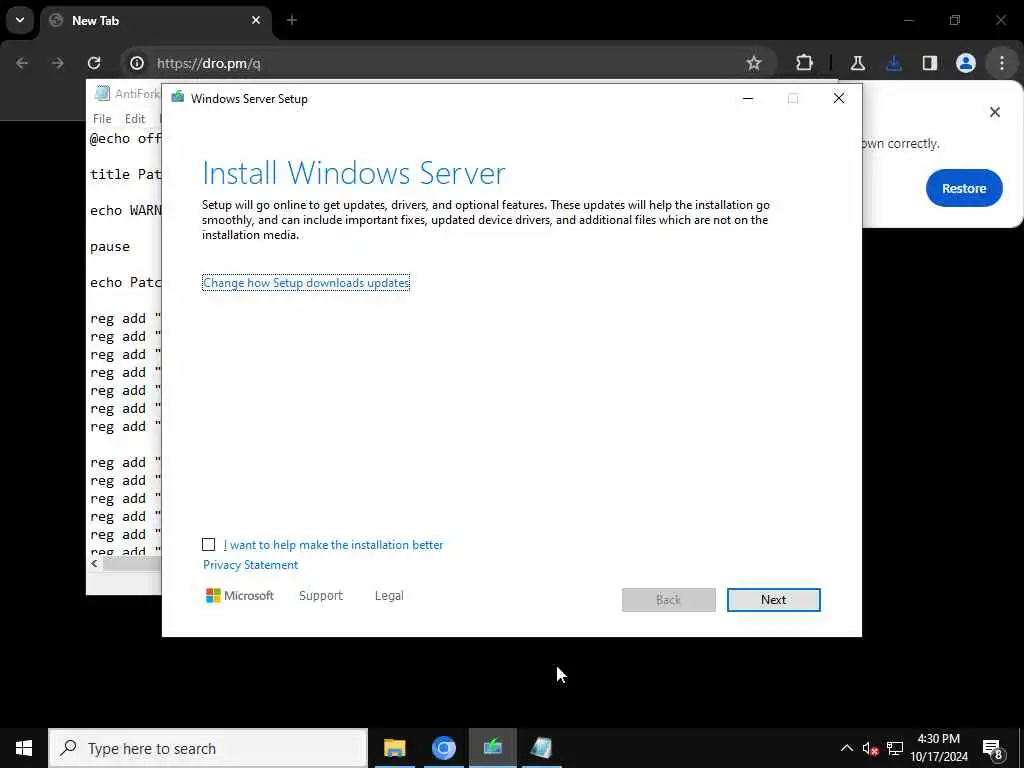1024x768 pixels.
Task: Switch to Chrome on the taskbar
Action: click(443, 748)
